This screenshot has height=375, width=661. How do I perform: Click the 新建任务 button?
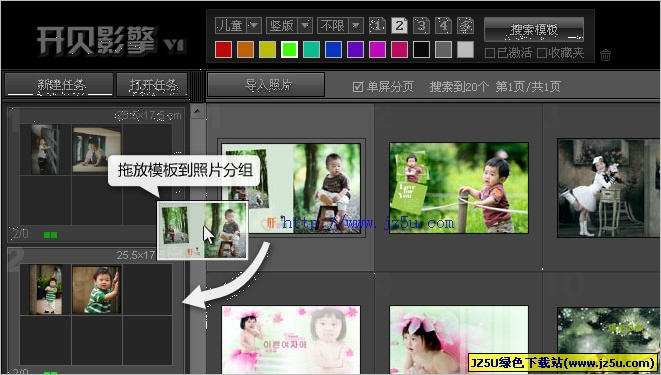click(59, 85)
